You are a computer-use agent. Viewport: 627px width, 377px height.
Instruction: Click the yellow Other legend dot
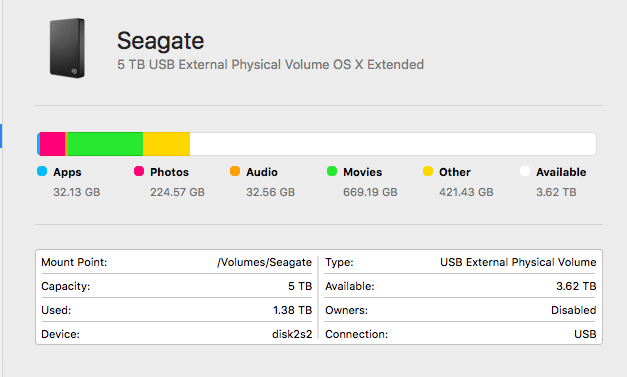(428, 171)
